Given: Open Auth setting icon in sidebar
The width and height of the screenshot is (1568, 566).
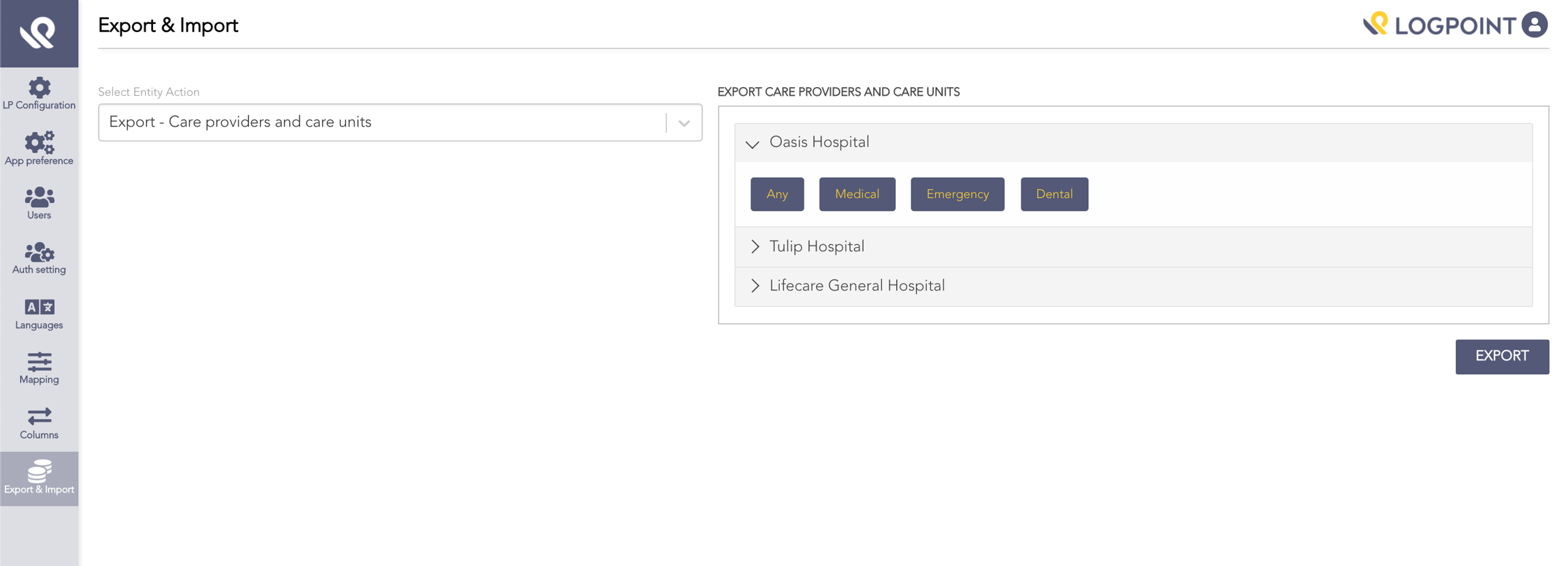Looking at the screenshot, I should [x=39, y=252].
